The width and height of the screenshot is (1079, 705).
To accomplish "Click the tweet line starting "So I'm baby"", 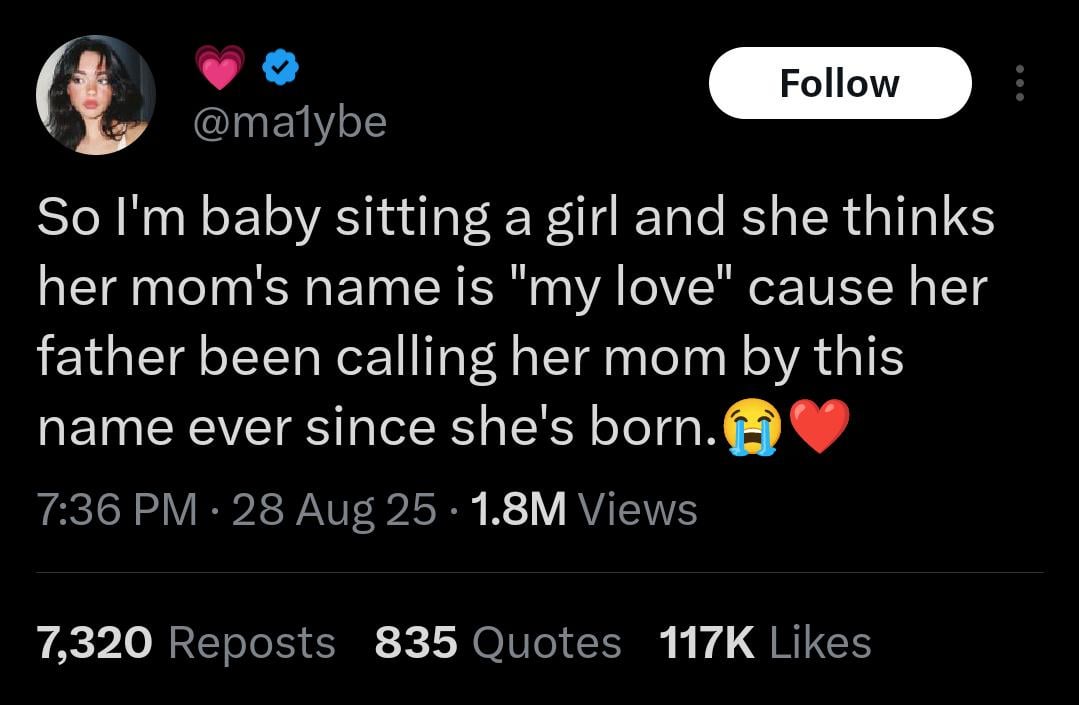I will pyautogui.click(x=515, y=216).
